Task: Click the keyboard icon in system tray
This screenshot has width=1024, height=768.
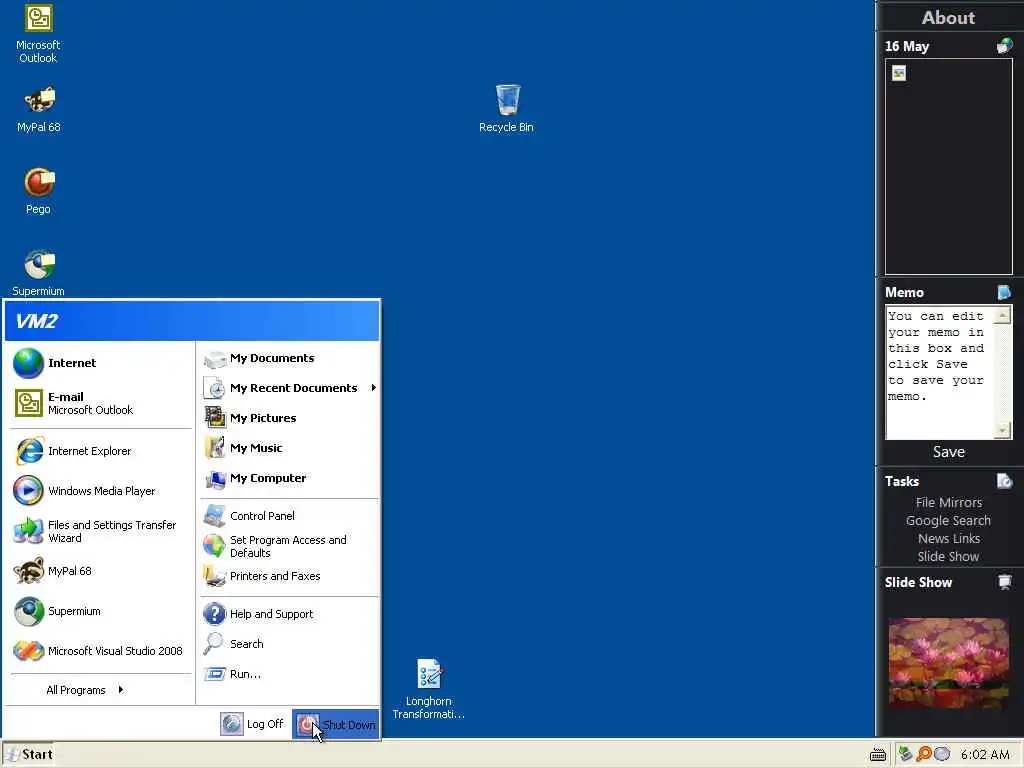Action: click(x=878, y=755)
